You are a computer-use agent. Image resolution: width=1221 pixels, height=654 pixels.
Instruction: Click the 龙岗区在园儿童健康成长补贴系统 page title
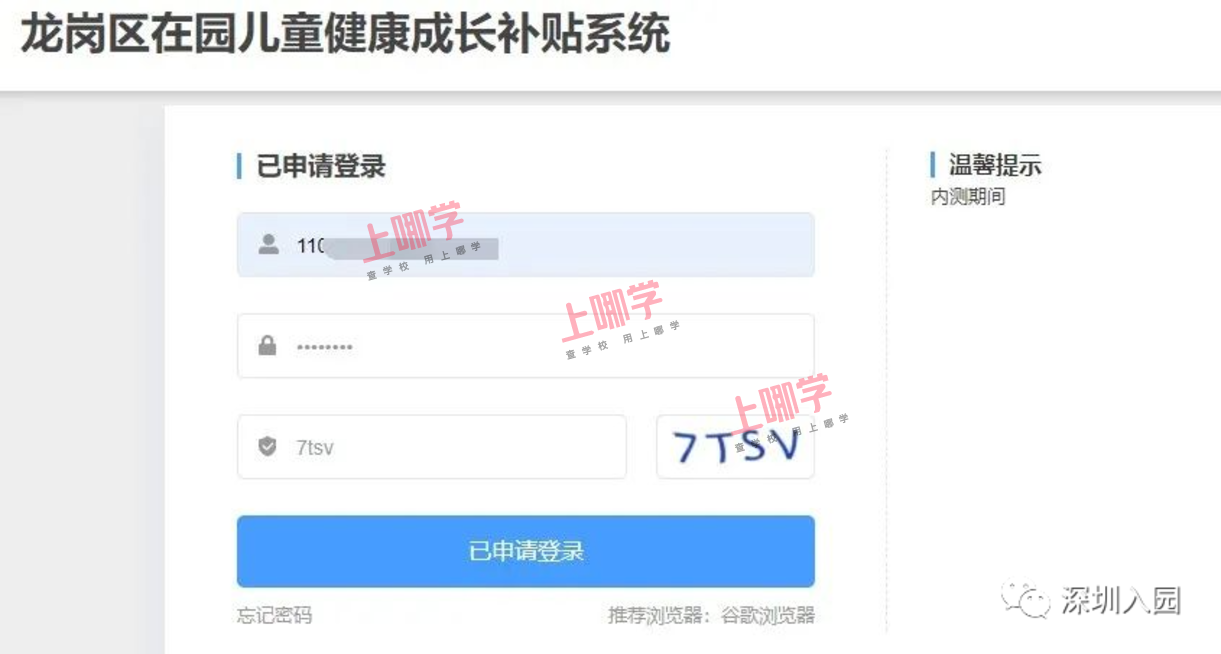click(x=345, y=36)
